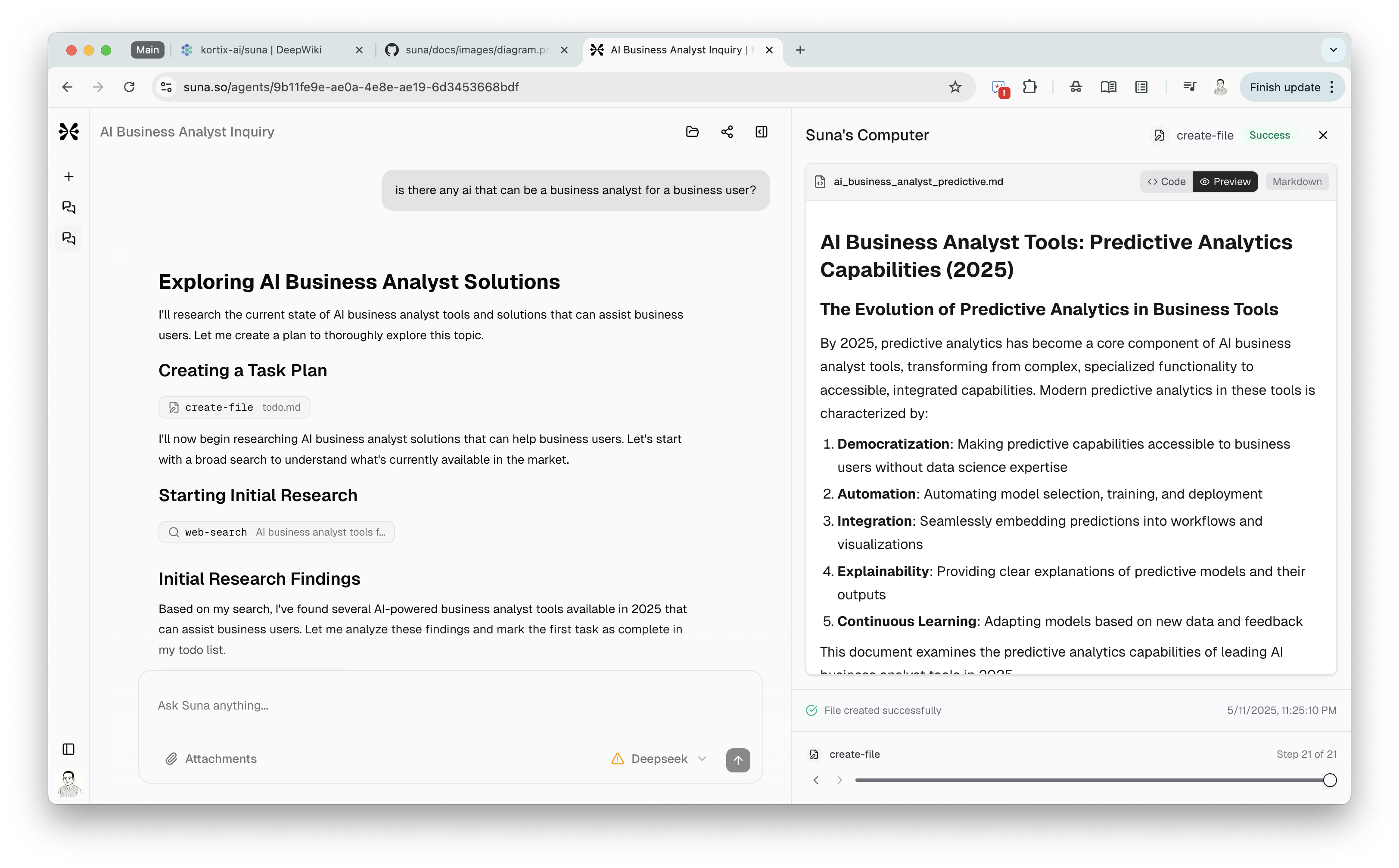Click the Suna logo in the sidebar
Viewport: 1399px width, 868px height.
(69, 131)
